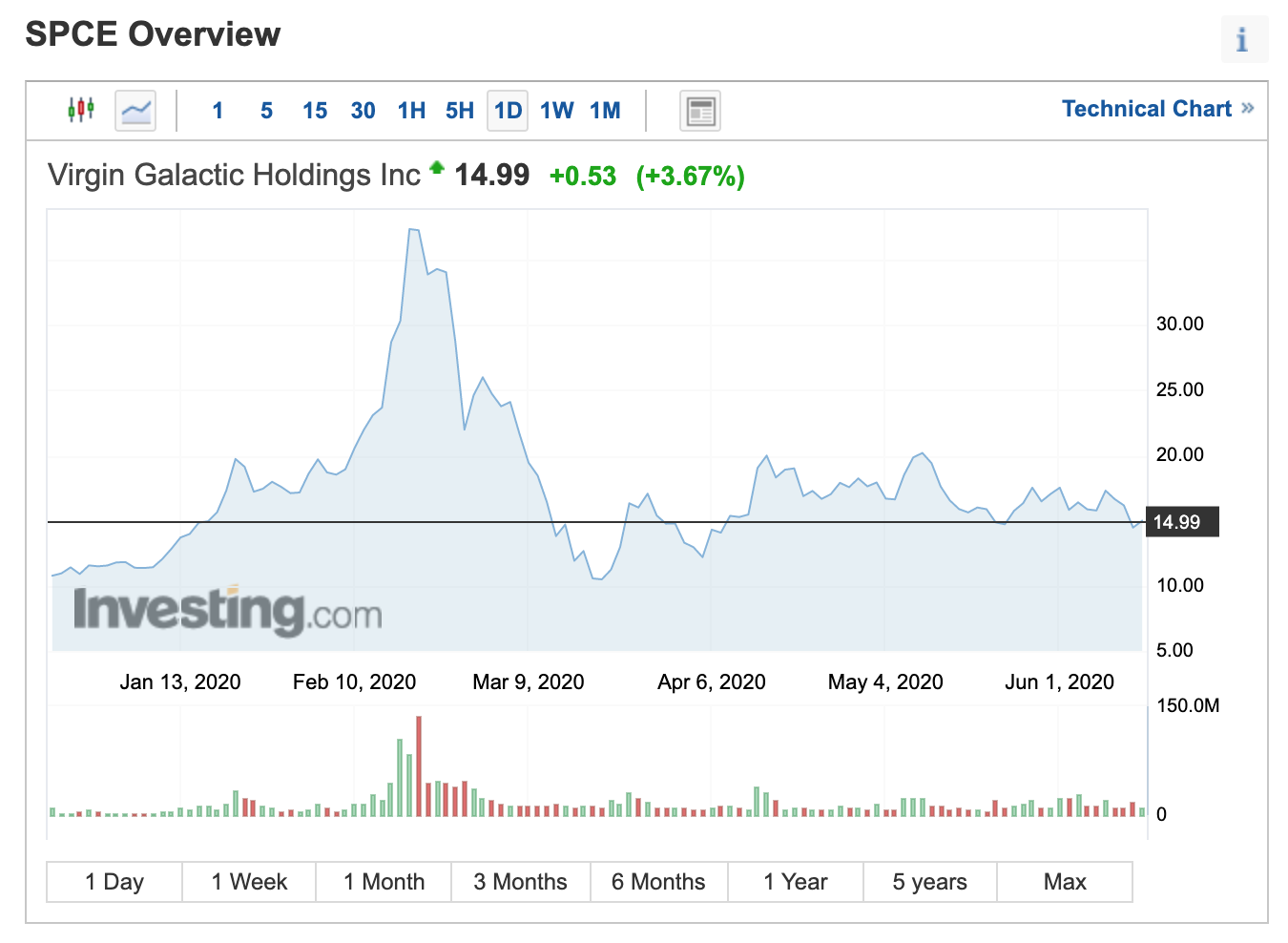Screen dimensions: 1288x943
Task: Select the 1W interval
Action: [557, 111]
